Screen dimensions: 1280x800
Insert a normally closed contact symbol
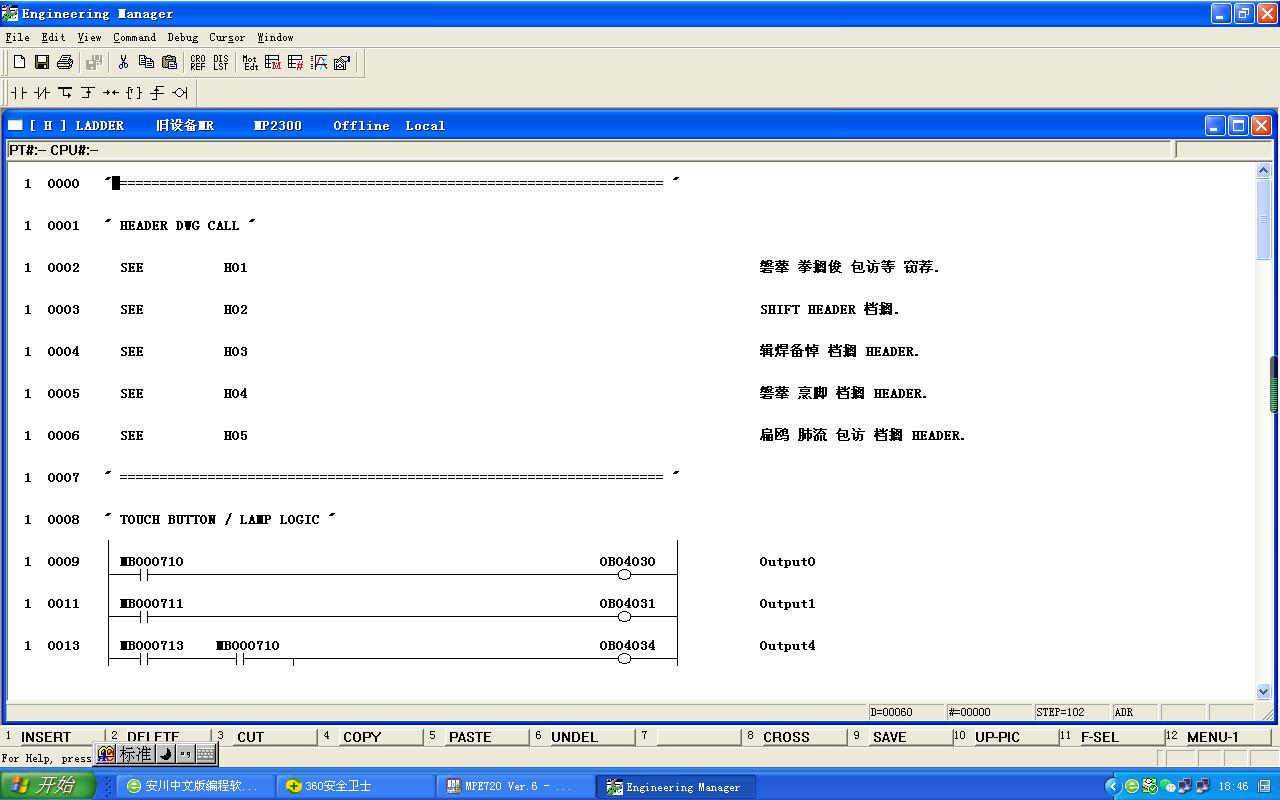point(41,93)
